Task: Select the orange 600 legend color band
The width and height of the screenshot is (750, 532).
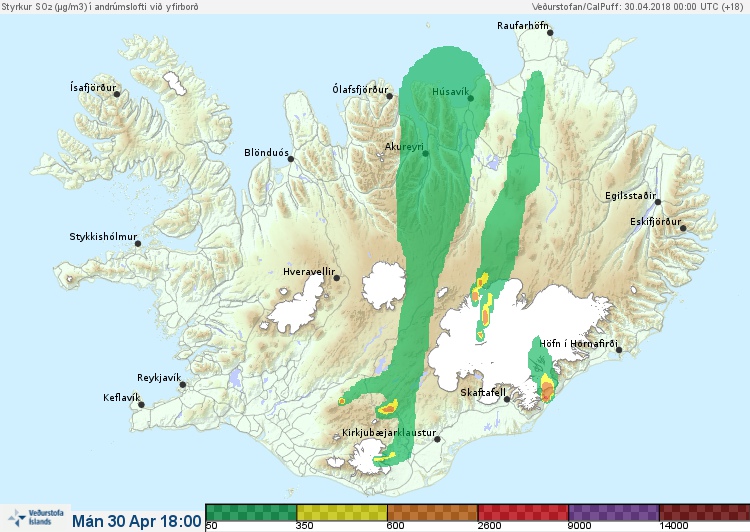Action: (x=432, y=512)
